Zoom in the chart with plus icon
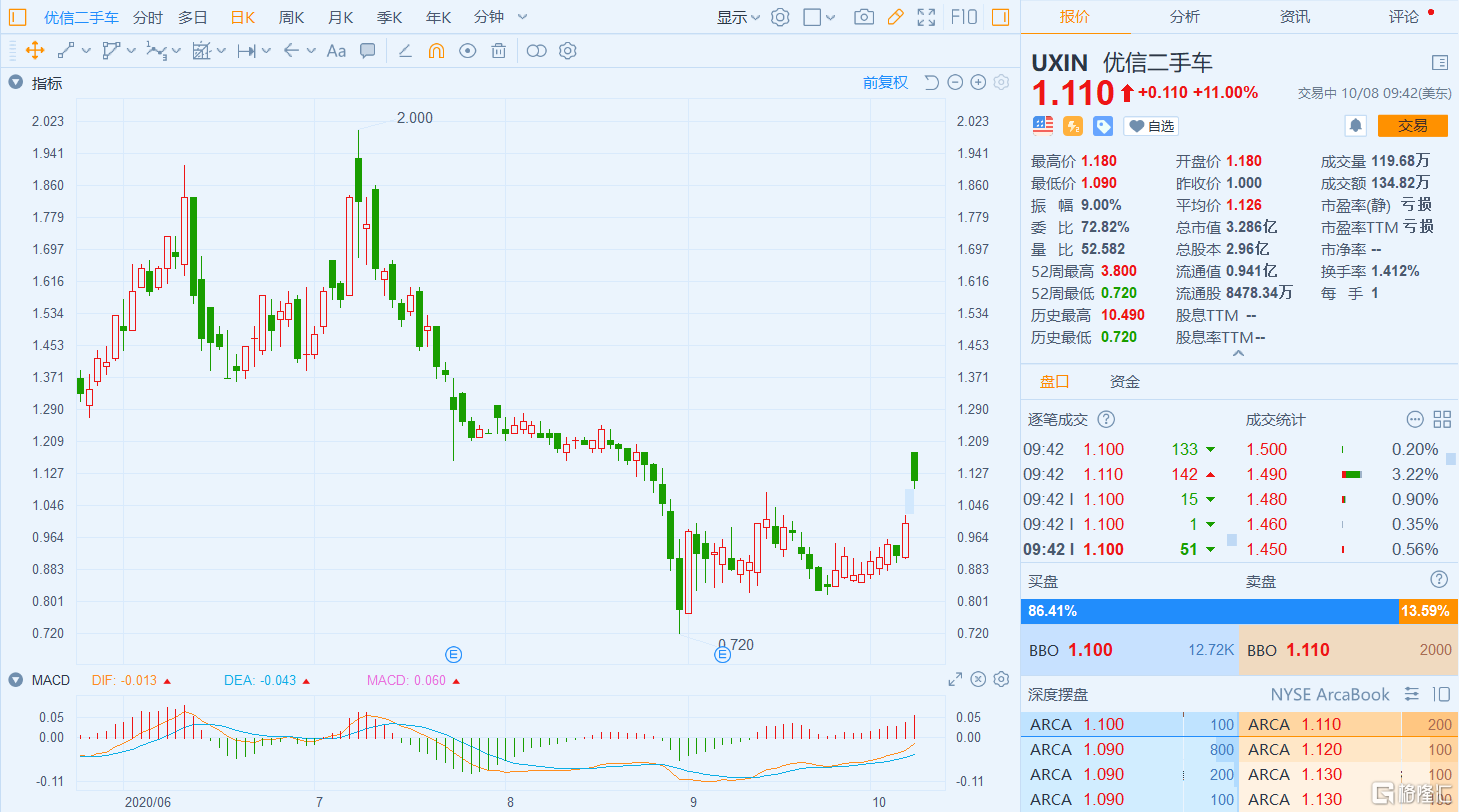Image resolution: width=1459 pixels, height=812 pixels. [x=978, y=83]
